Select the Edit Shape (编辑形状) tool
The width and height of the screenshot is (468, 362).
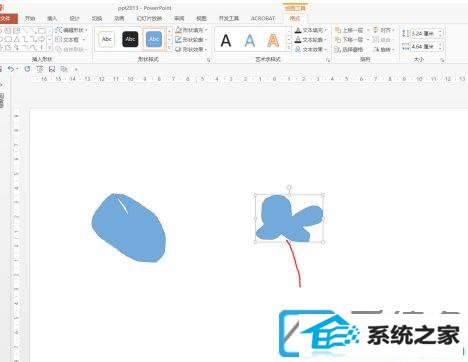pos(71,30)
